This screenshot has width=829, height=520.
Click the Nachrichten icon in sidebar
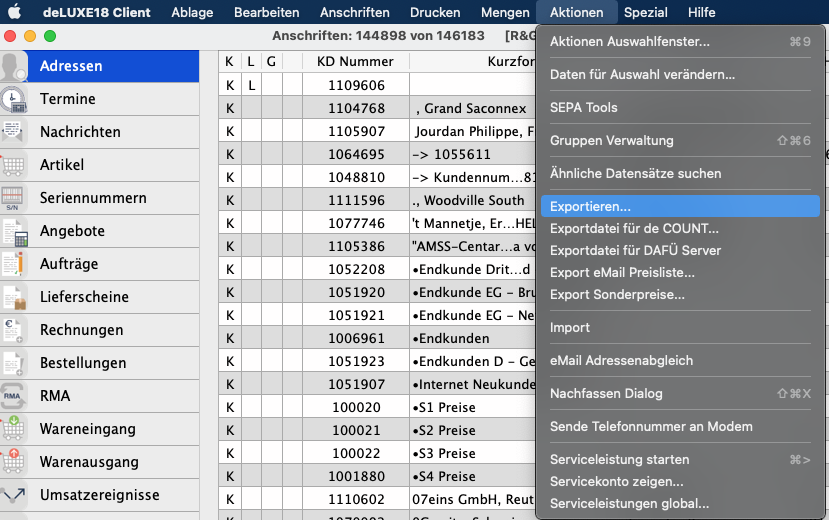(x=14, y=132)
